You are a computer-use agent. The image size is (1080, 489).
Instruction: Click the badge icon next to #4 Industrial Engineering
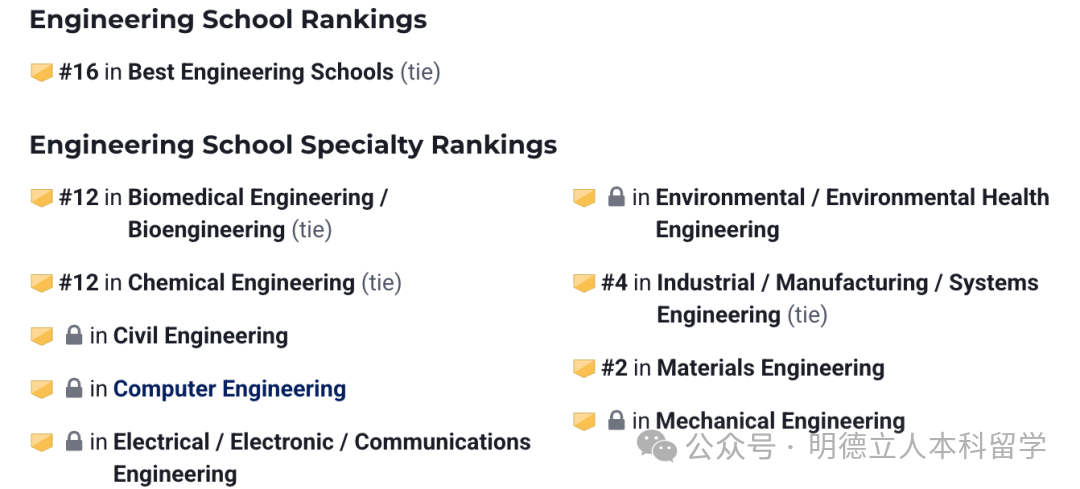(x=584, y=282)
